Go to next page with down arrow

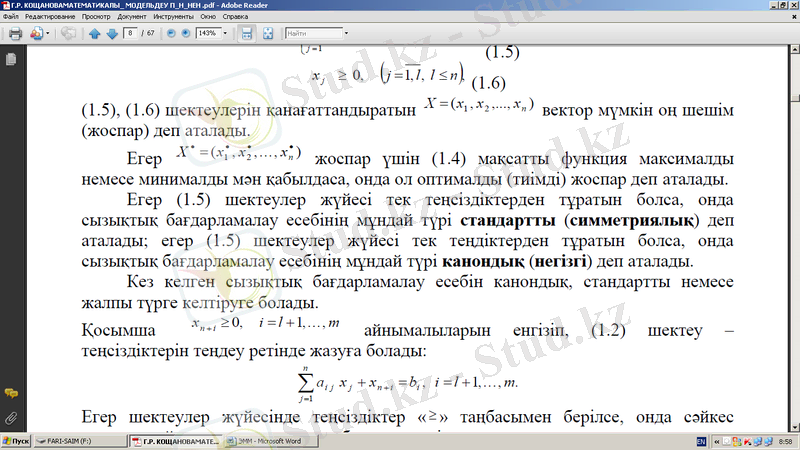[110, 33]
